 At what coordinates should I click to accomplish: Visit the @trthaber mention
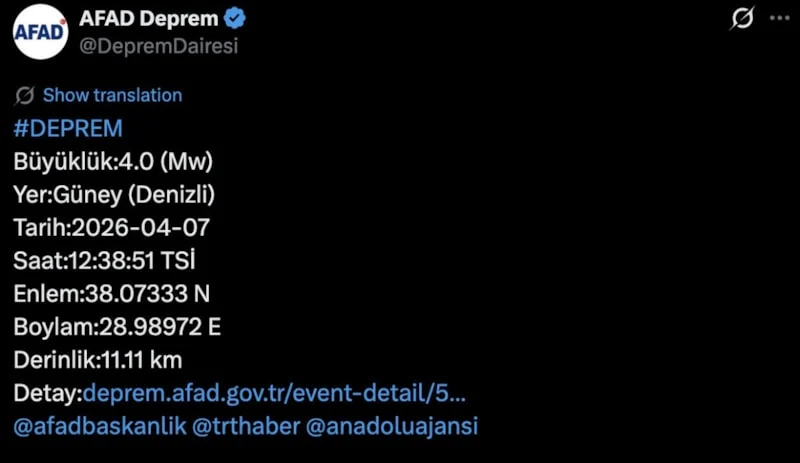pyautogui.click(x=244, y=426)
